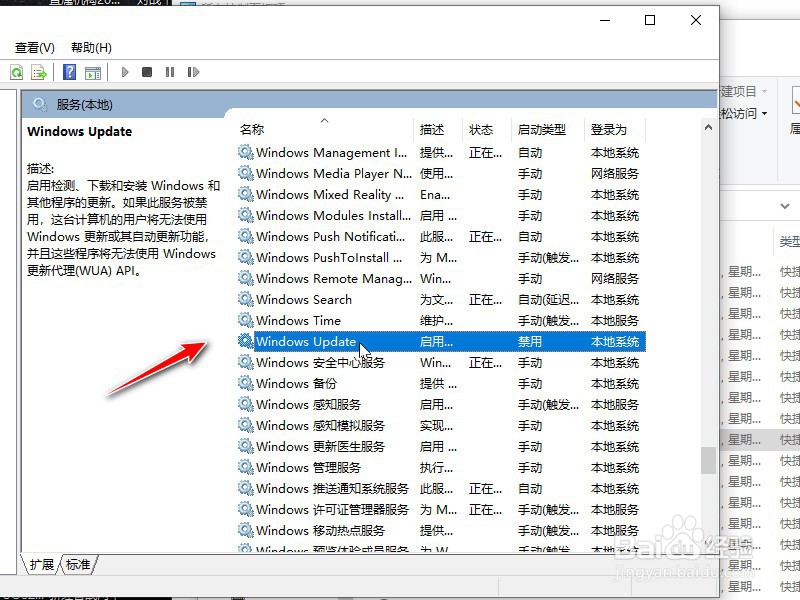Open the 帮助(H) menu
Image resolution: width=800 pixels, height=600 pixels.
tap(91, 47)
